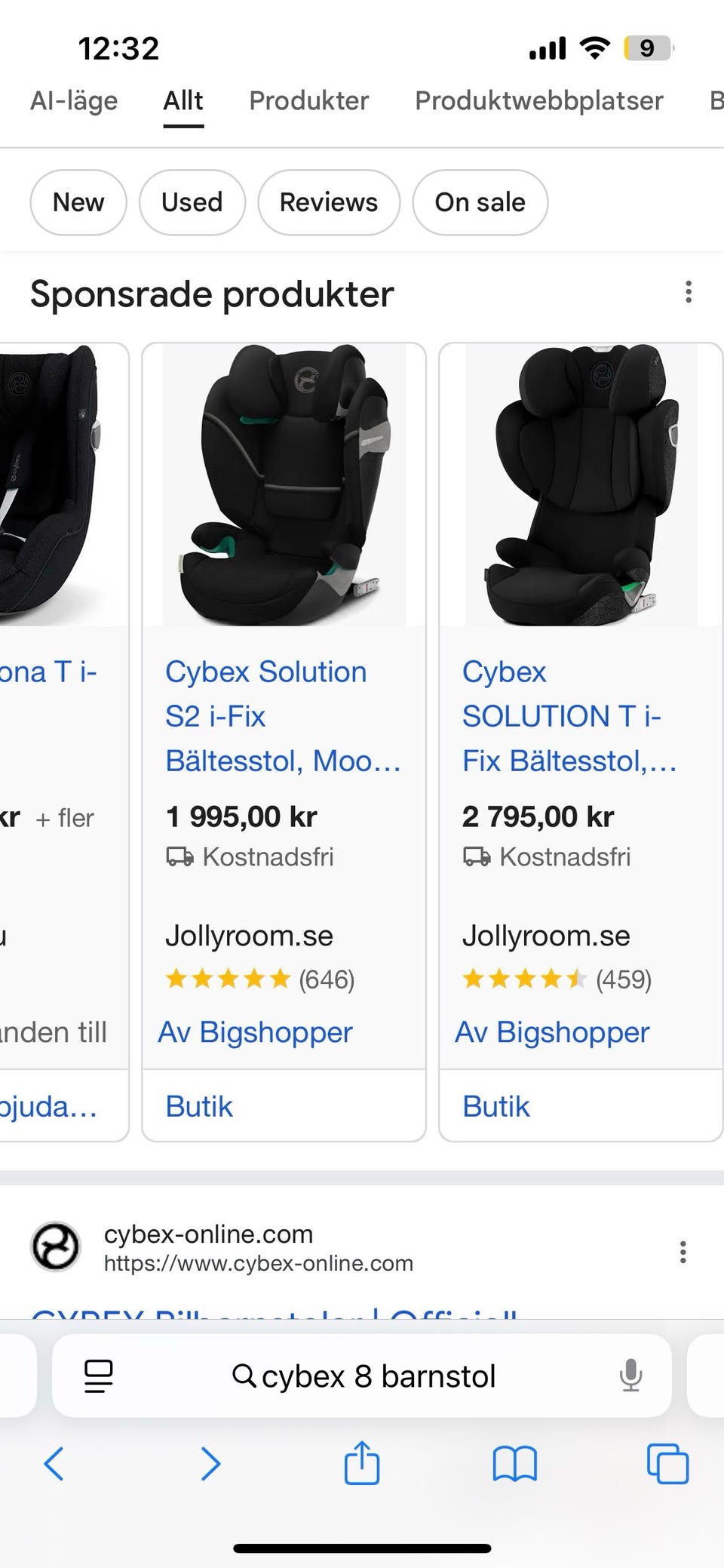
Task: Toggle the Used filter chip
Action: click(192, 202)
